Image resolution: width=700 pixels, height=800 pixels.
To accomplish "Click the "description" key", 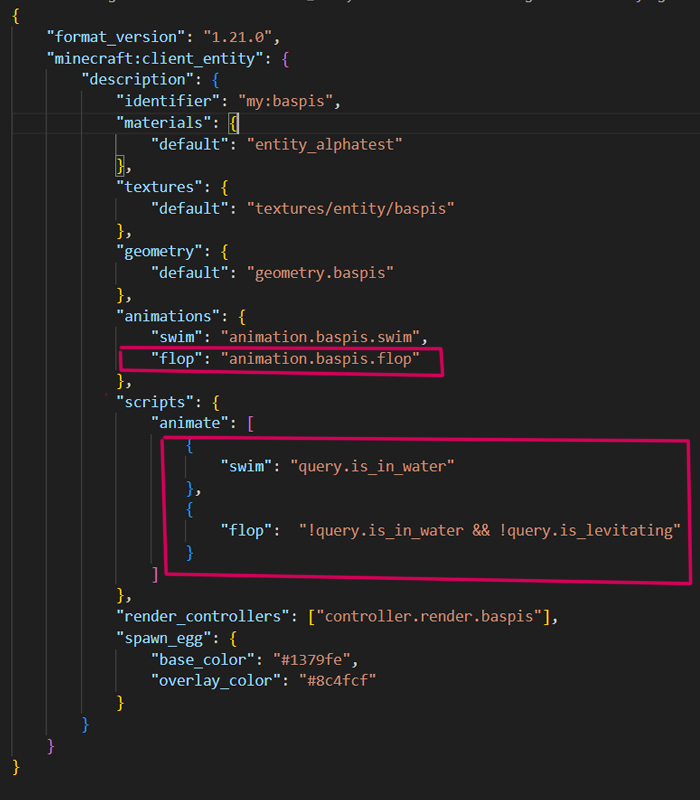I will pos(138,80).
